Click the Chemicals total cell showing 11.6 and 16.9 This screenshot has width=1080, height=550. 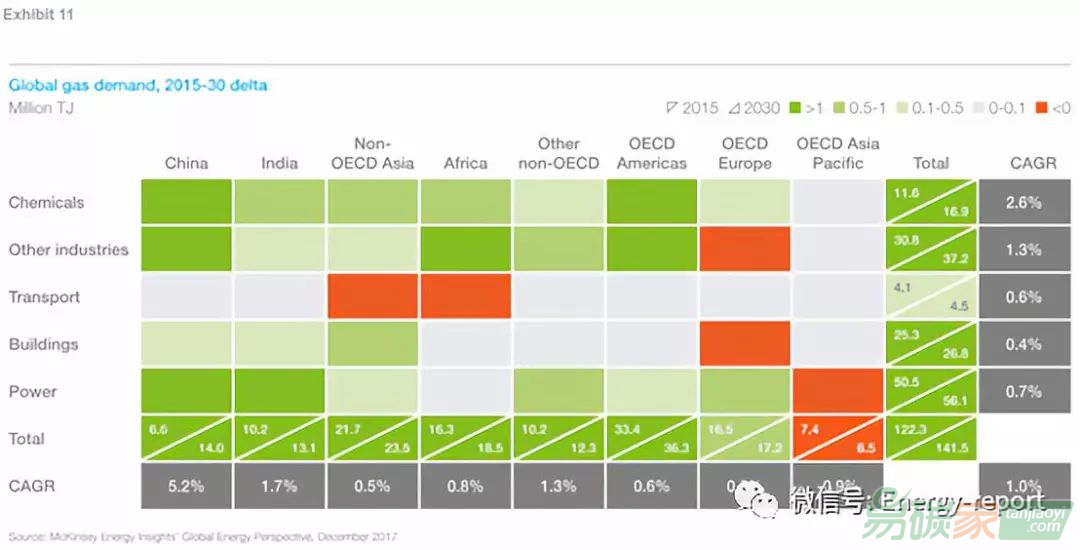click(x=931, y=202)
